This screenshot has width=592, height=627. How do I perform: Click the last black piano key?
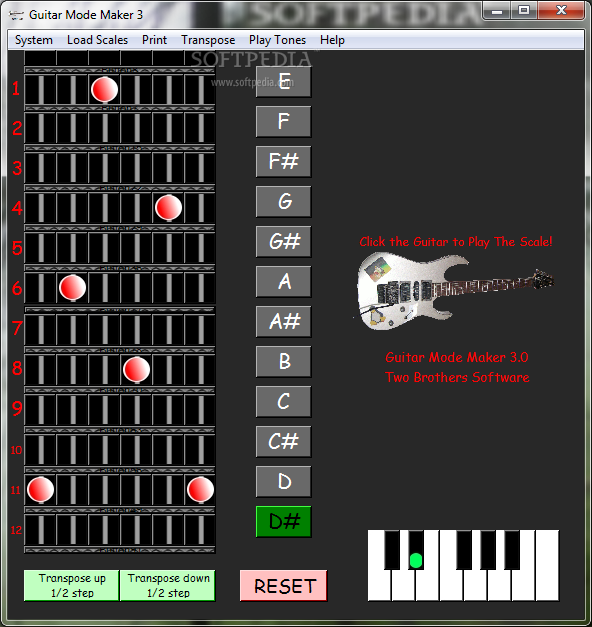pyautogui.click(x=512, y=550)
